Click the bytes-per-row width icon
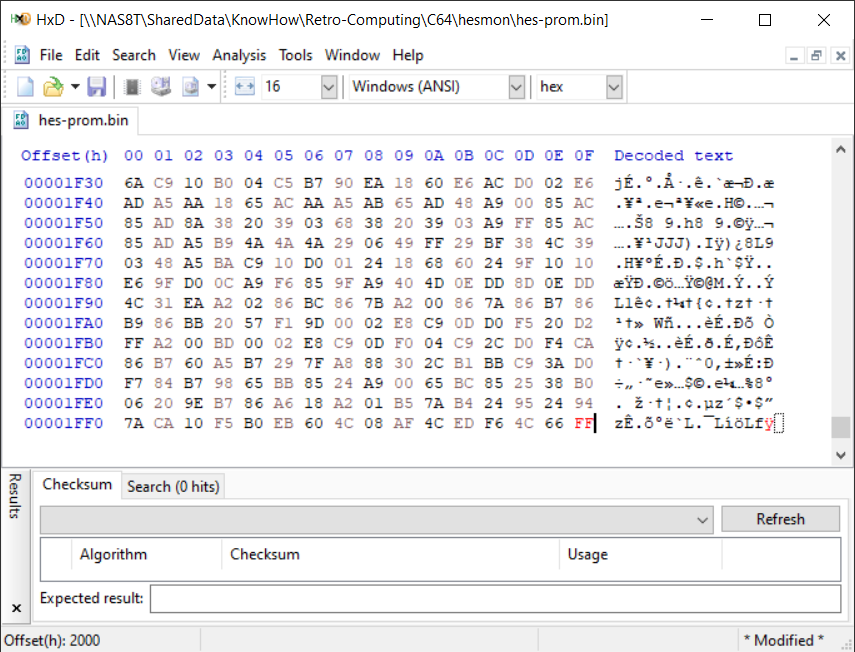 [245, 87]
